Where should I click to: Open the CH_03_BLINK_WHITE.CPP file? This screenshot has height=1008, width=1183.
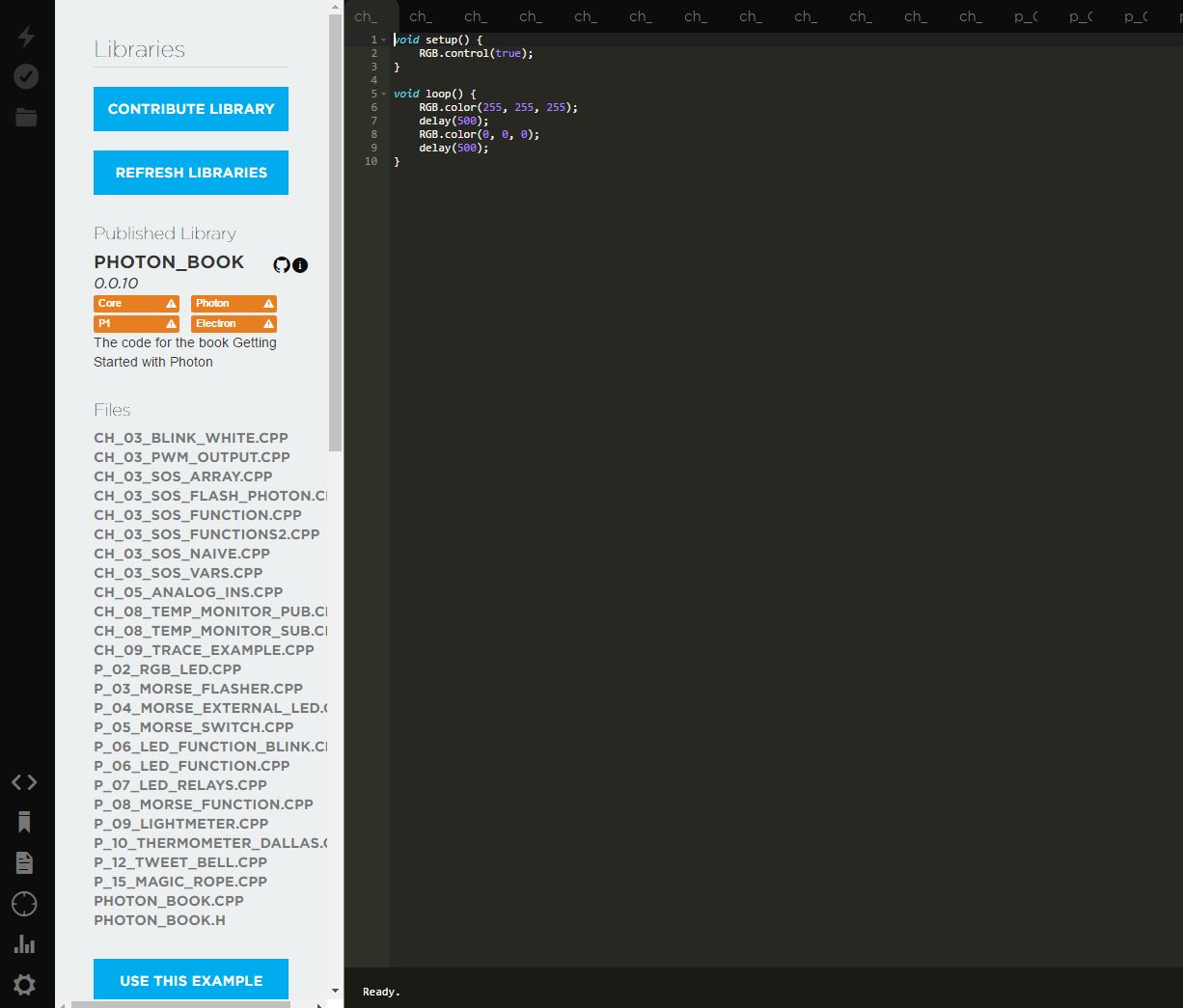(x=191, y=438)
